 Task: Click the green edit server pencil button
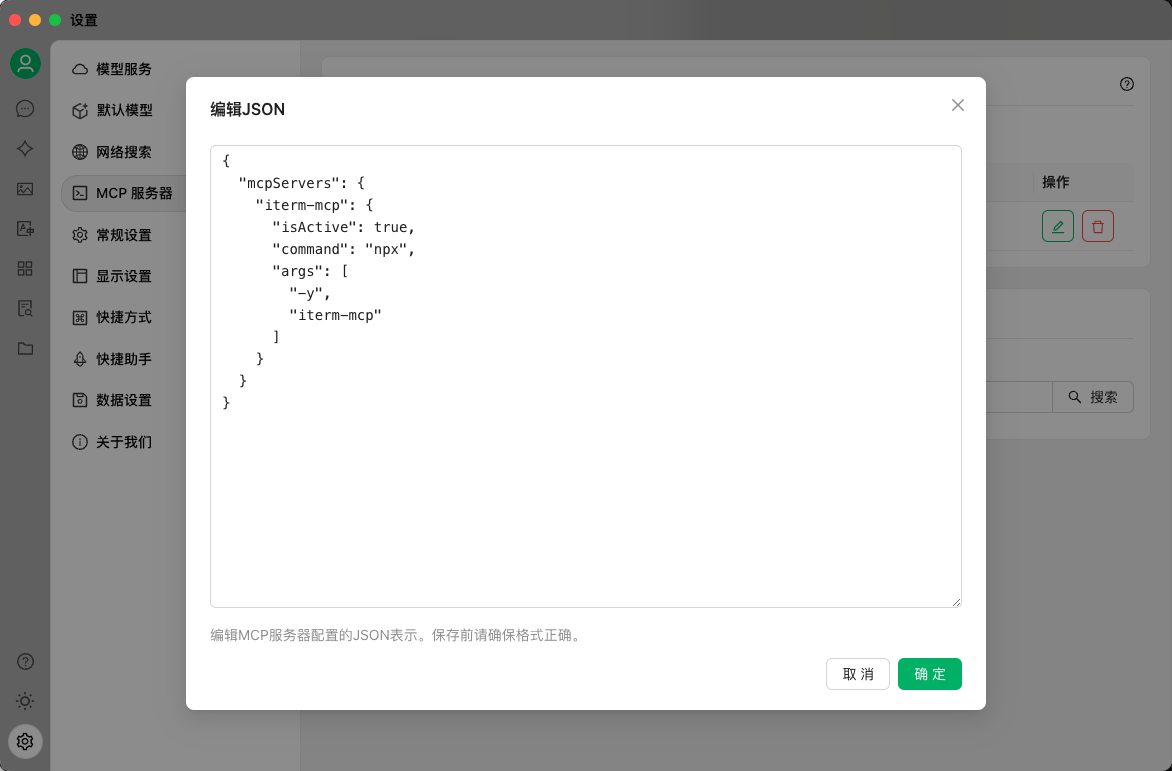click(1057, 226)
